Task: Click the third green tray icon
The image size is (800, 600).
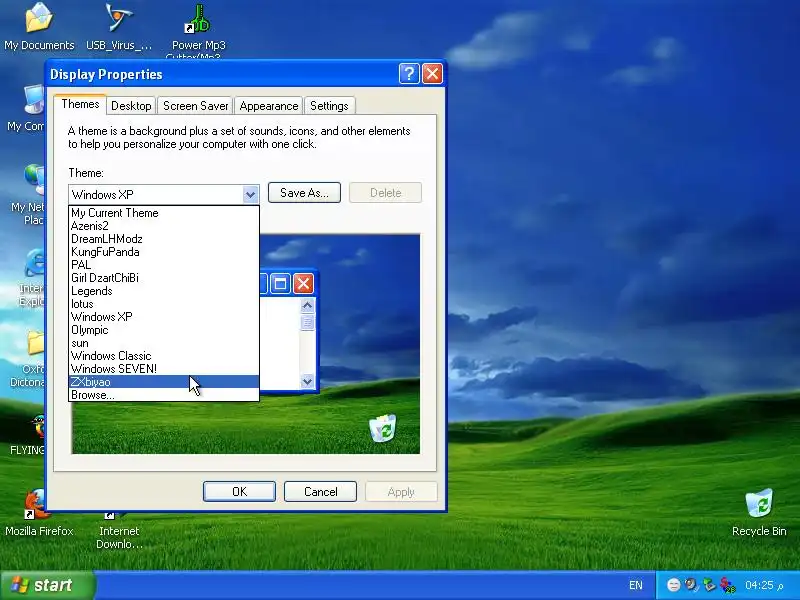Action: pos(709,585)
